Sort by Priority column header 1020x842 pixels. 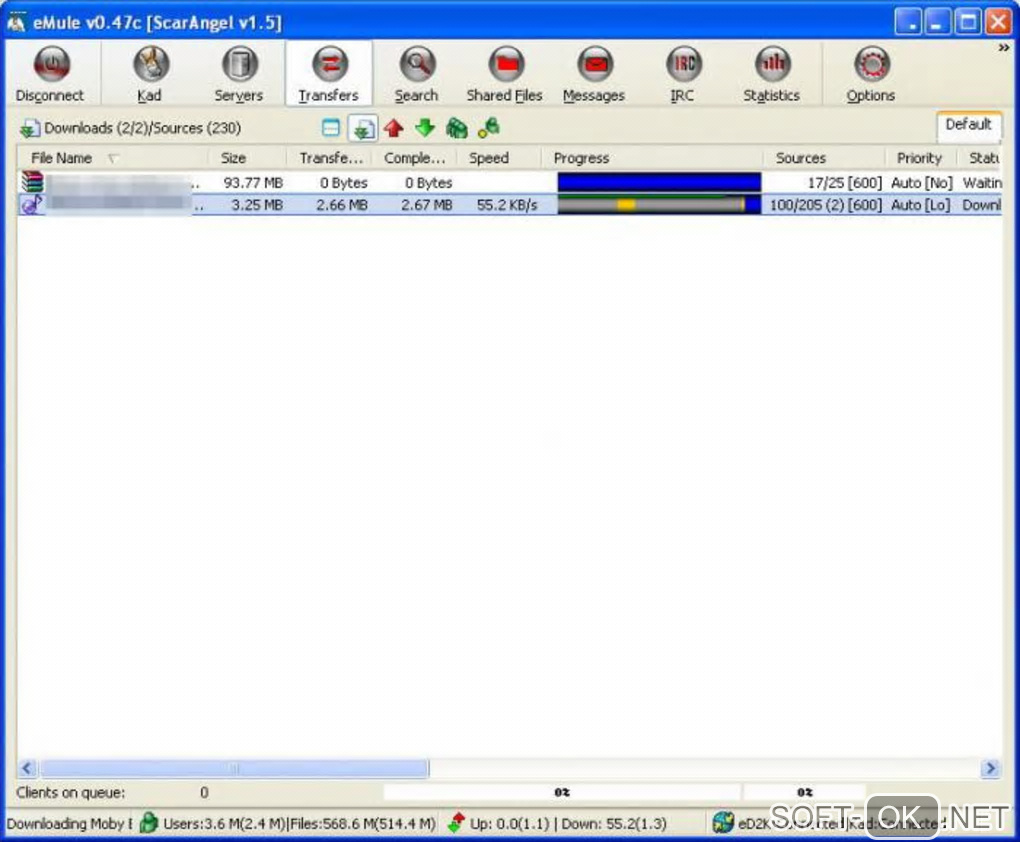(x=920, y=158)
